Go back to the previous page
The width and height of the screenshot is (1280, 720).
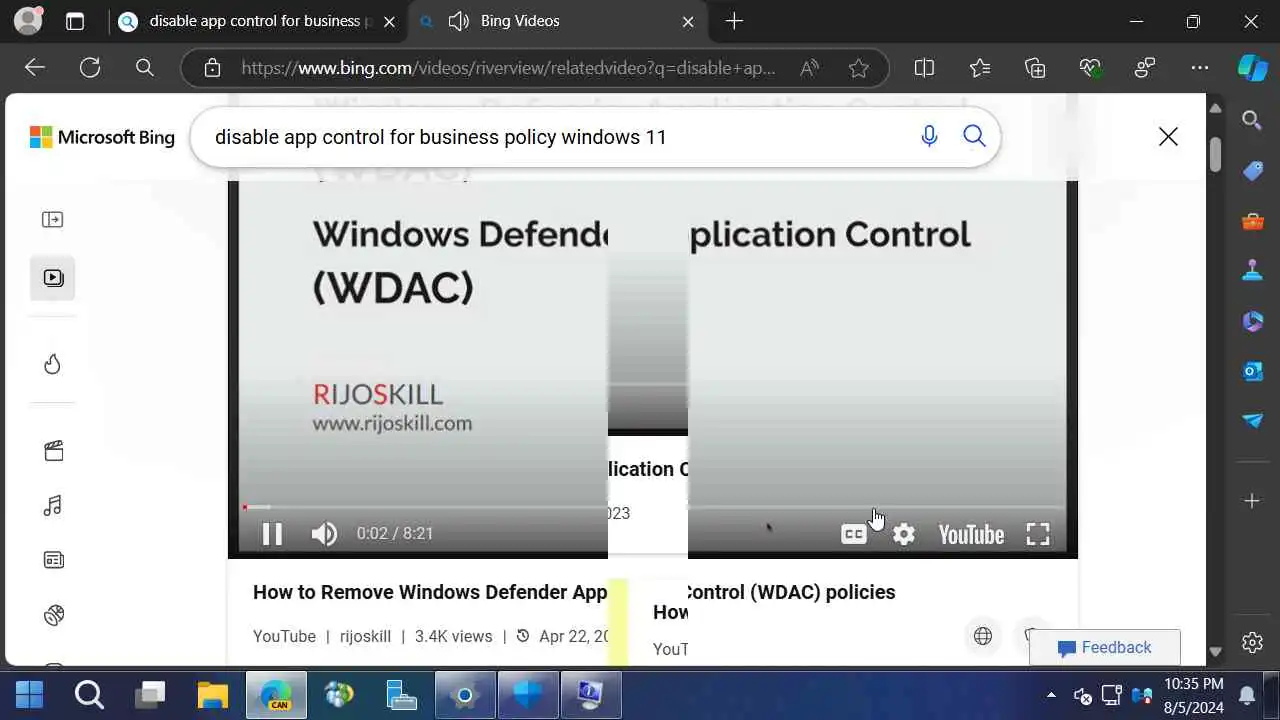[35, 68]
